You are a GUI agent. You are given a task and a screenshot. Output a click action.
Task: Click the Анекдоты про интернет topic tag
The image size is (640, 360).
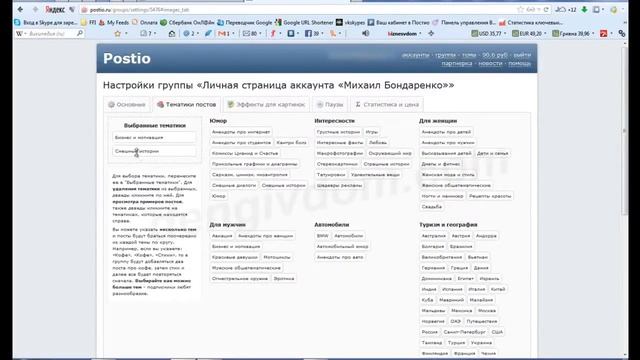point(241,132)
